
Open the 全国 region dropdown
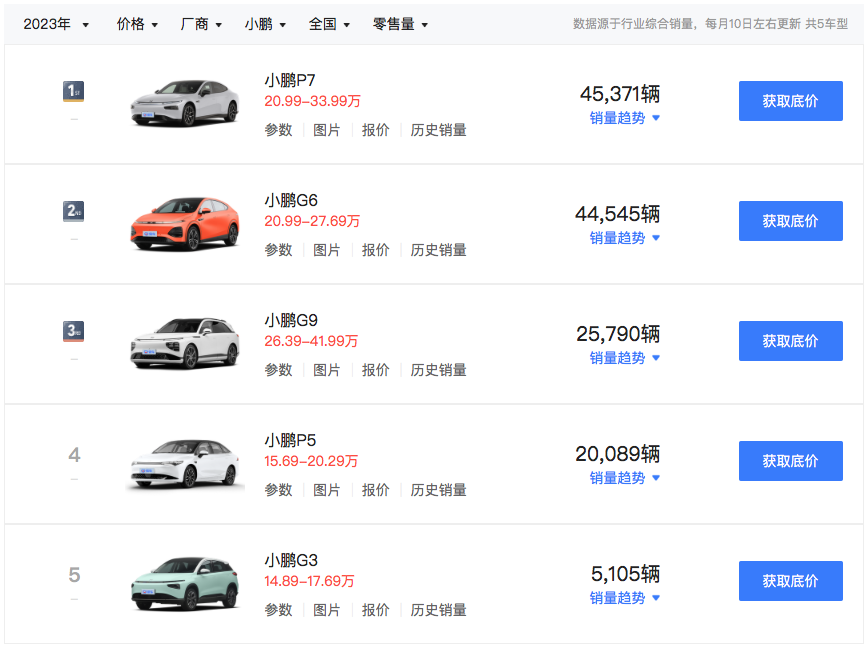click(x=329, y=24)
